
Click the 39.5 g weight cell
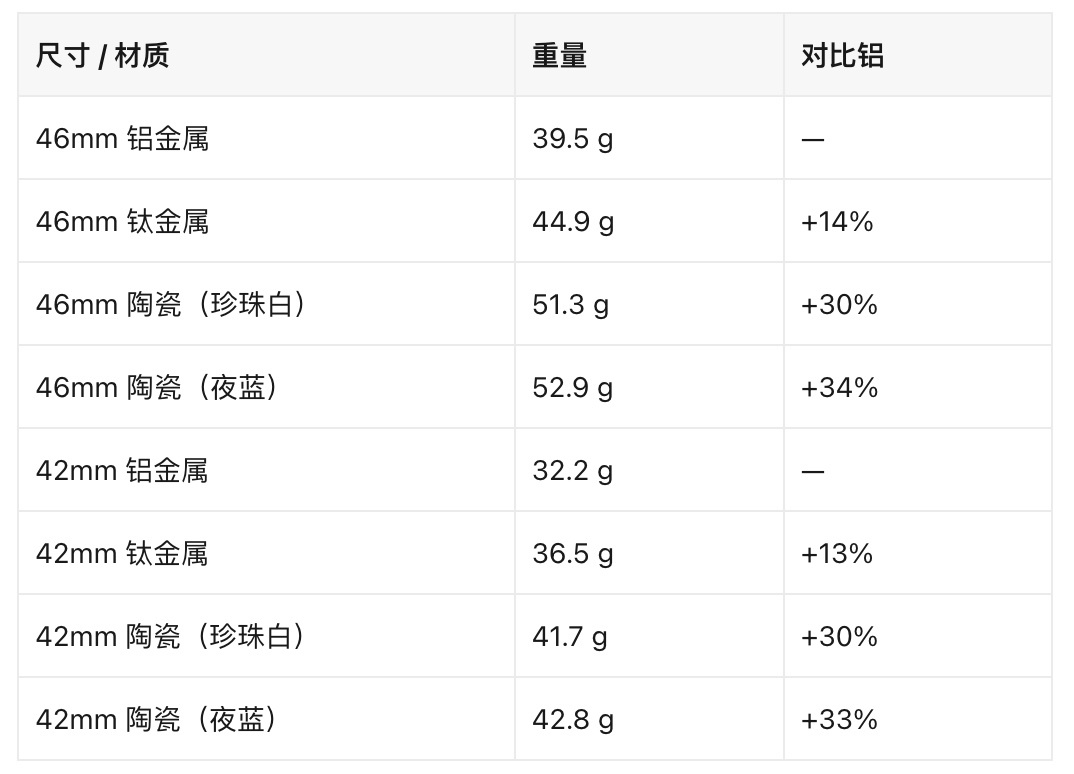[573, 138]
